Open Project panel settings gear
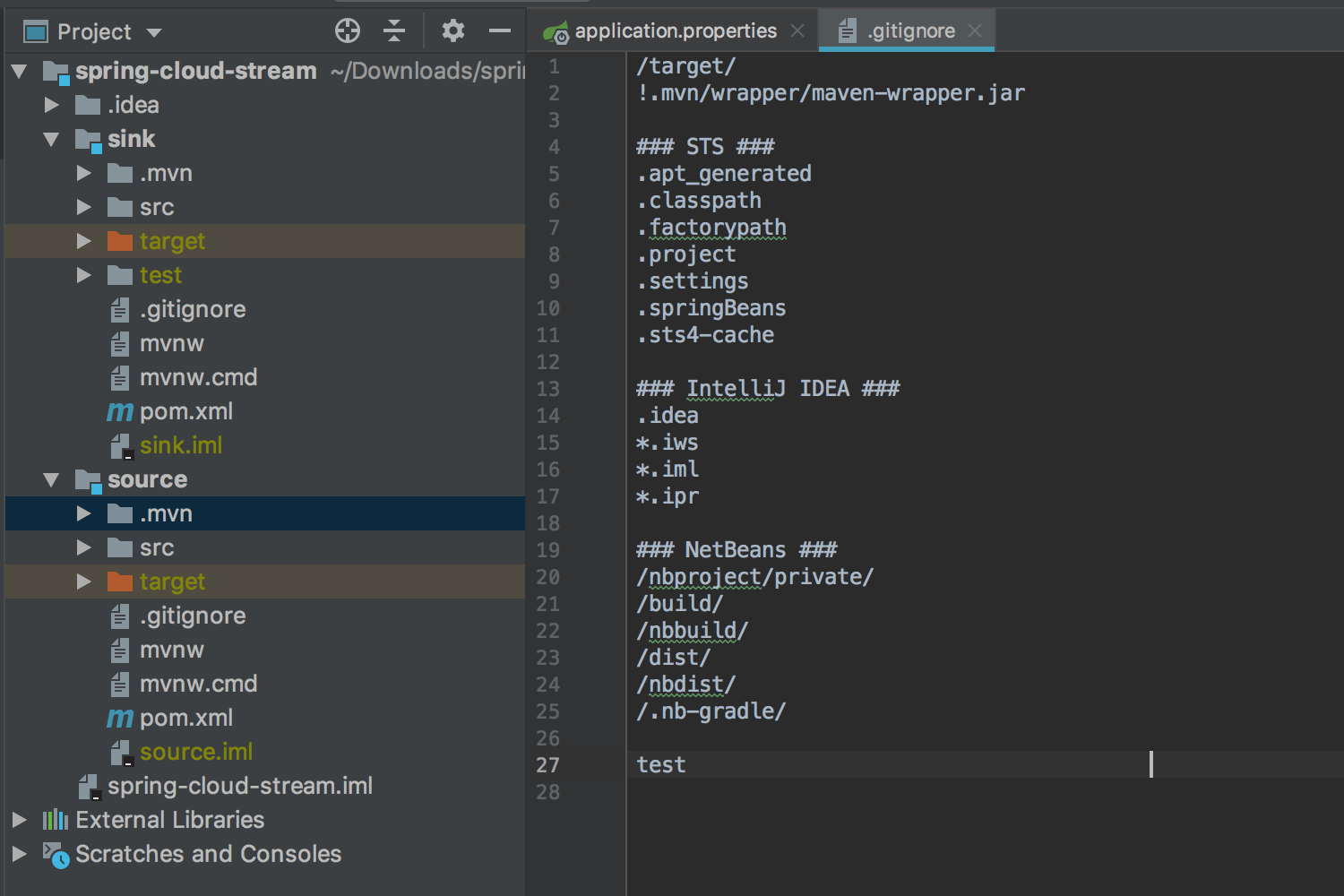The width and height of the screenshot is (1344, 896). click(x=453, y=31)
